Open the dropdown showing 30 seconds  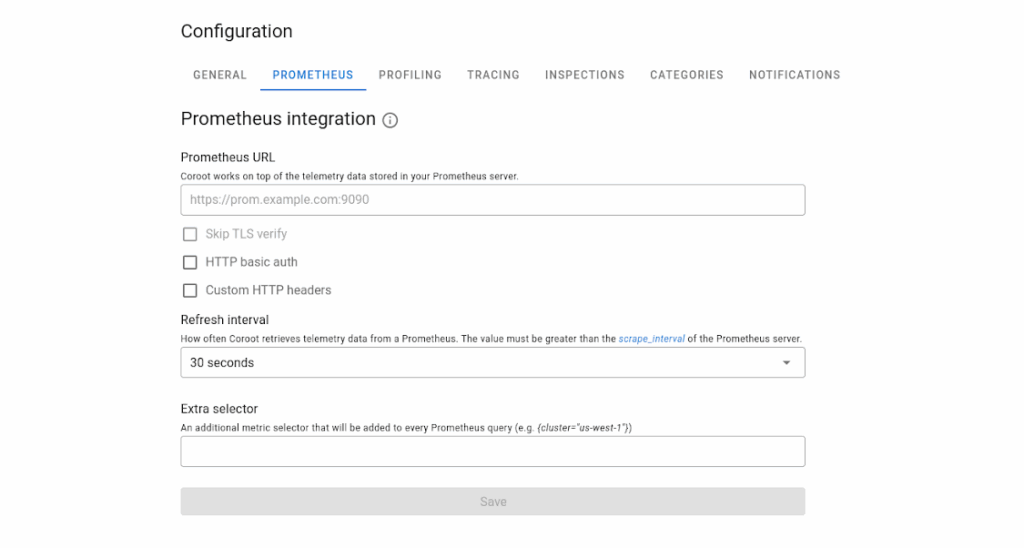pos(492,363)
